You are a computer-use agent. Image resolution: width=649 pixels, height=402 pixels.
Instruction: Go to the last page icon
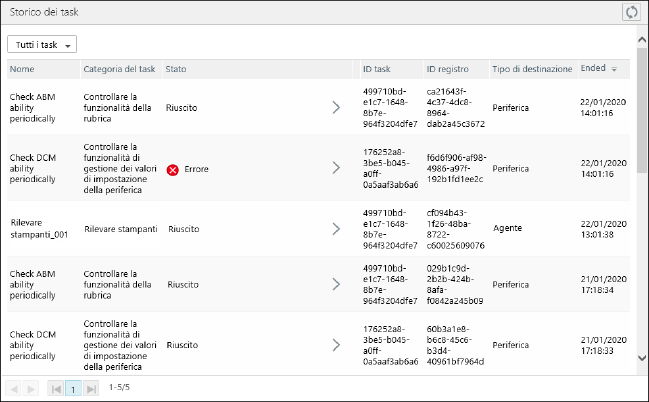(x=92, y=388)
